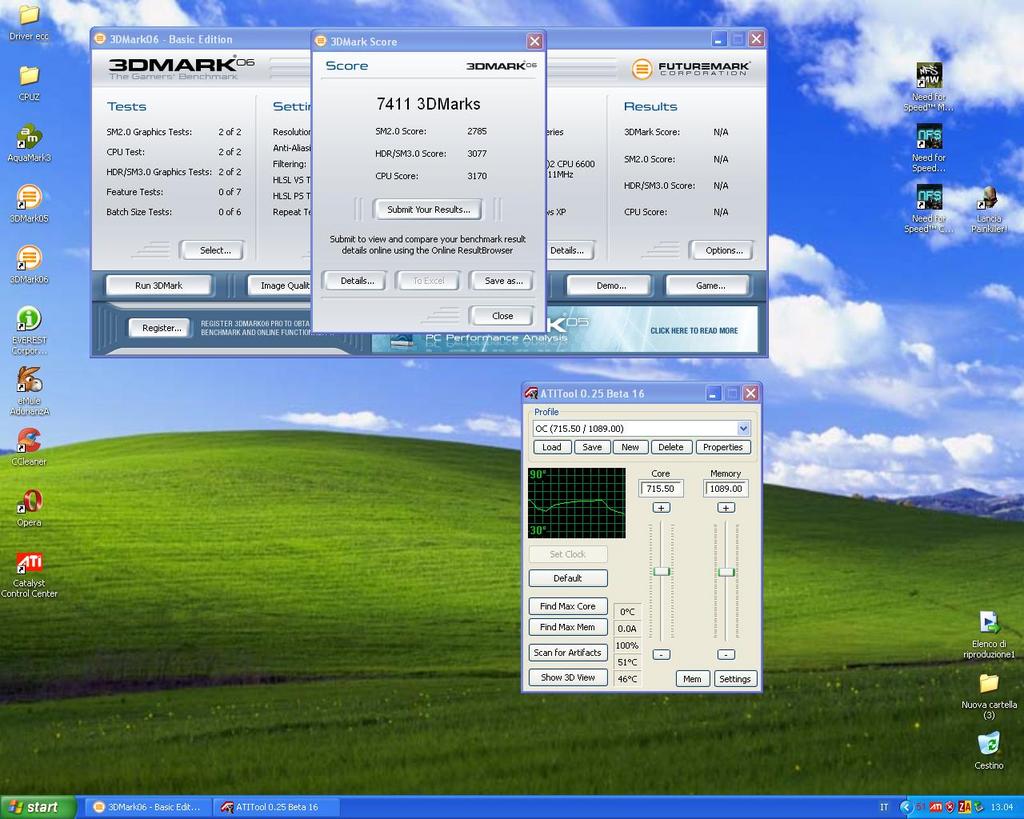
Task: Click Show 3D View button
Action: point(568,677)
